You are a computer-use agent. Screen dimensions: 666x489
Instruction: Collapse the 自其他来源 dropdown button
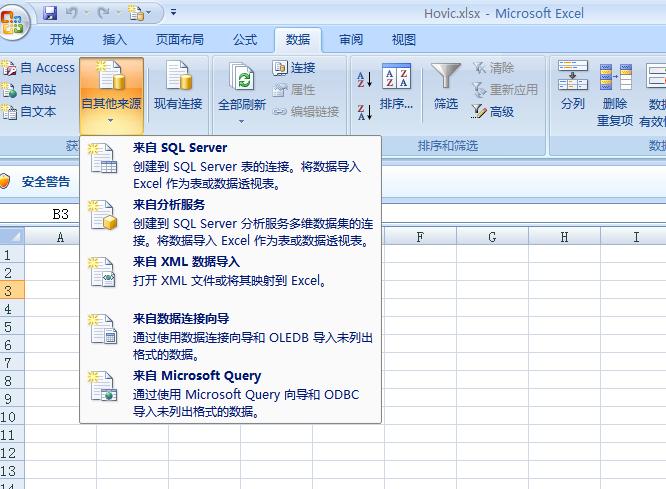pos(111,96)
